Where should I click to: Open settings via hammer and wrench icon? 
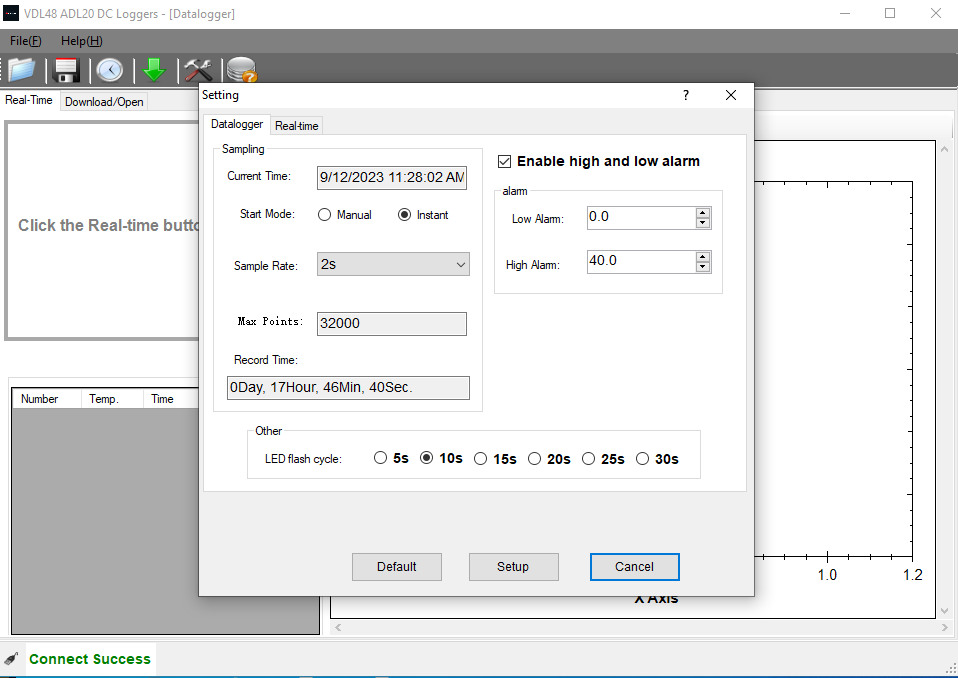(197, 70)
